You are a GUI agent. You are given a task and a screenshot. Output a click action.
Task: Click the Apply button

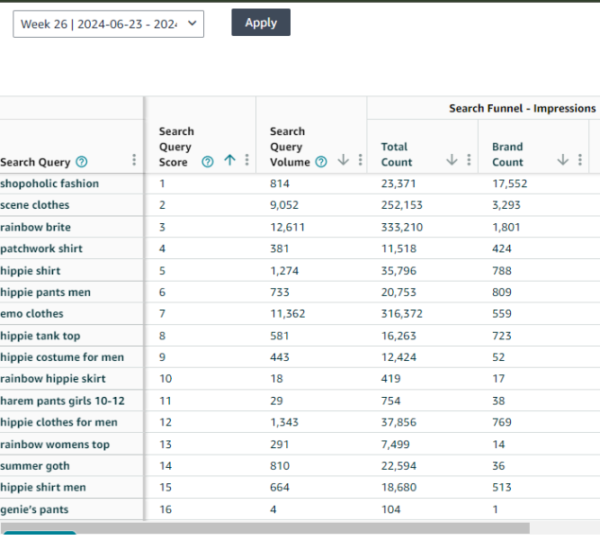(x=261, y=22)
